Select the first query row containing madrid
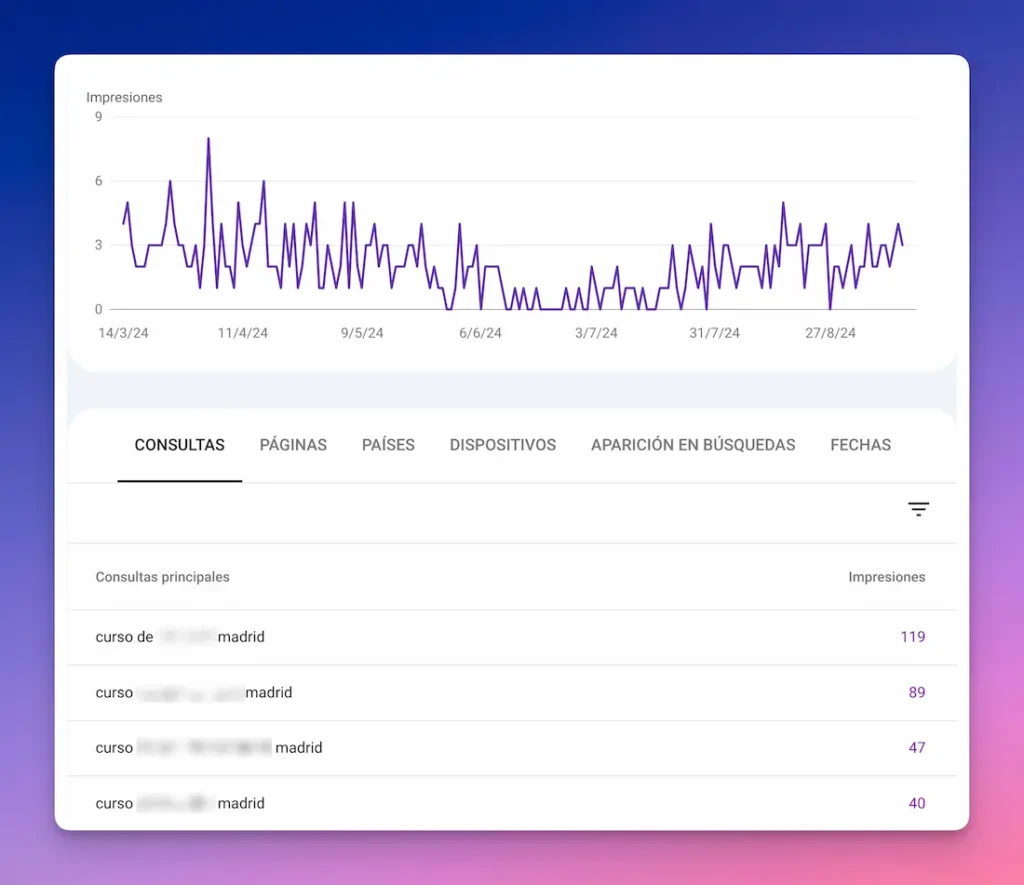 click(178, 637)
